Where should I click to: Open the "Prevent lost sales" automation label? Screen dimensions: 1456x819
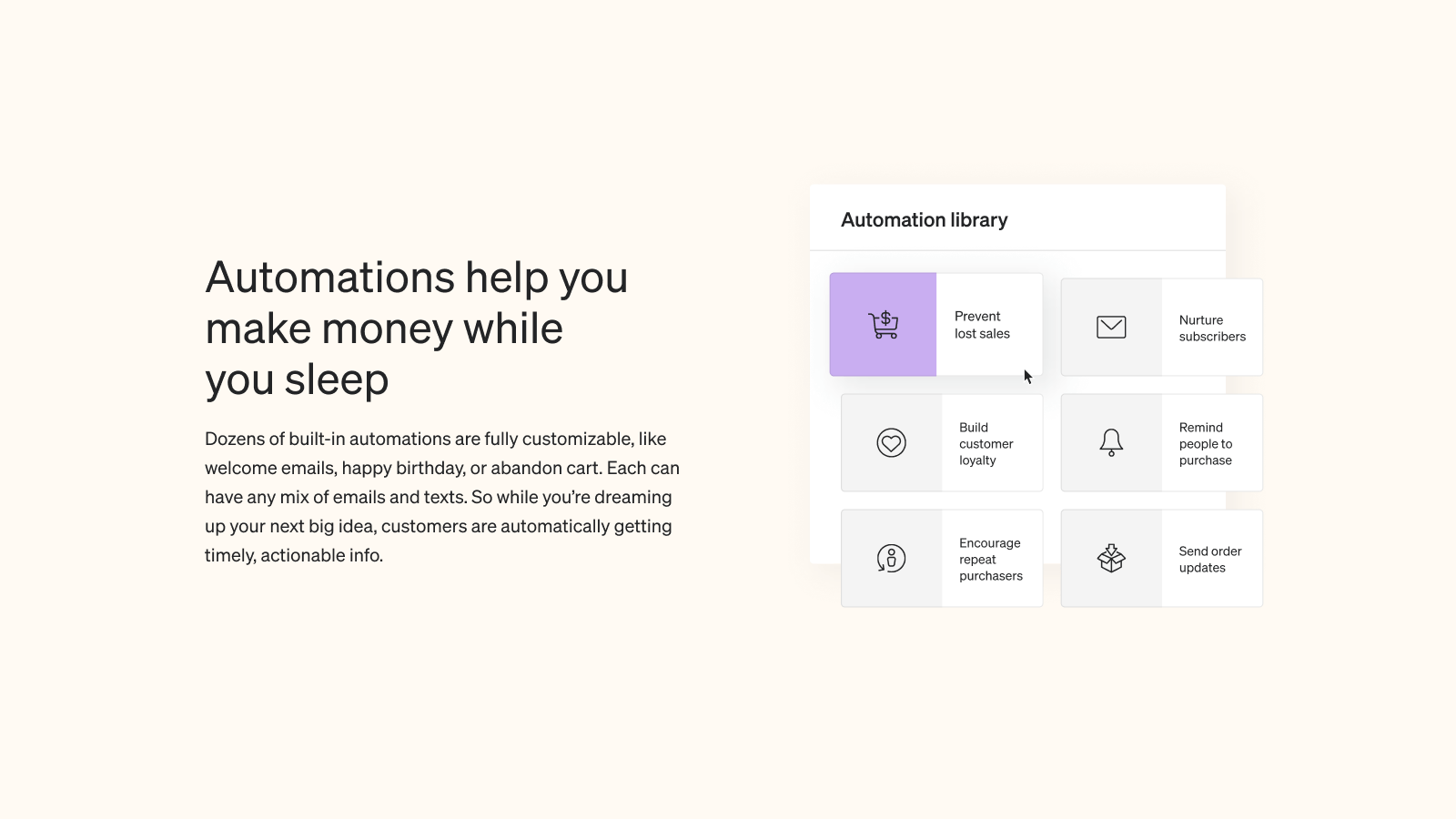click(982, 325)
